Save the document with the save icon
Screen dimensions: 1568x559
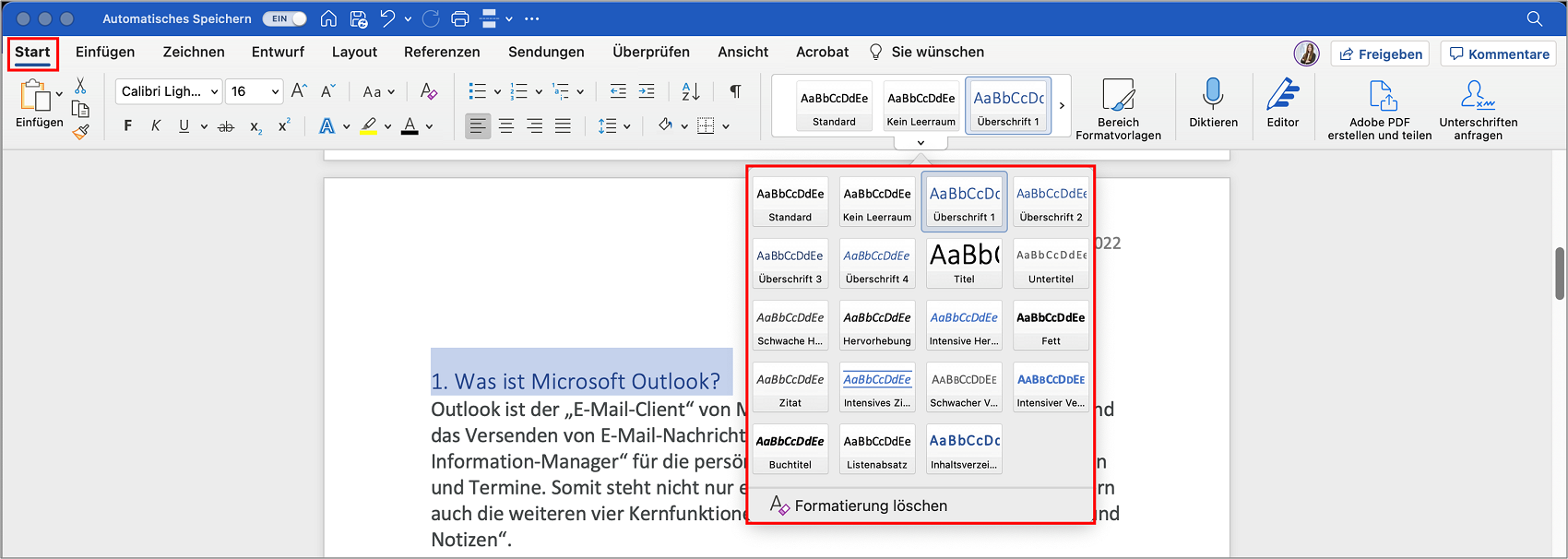tap(359, 18)
